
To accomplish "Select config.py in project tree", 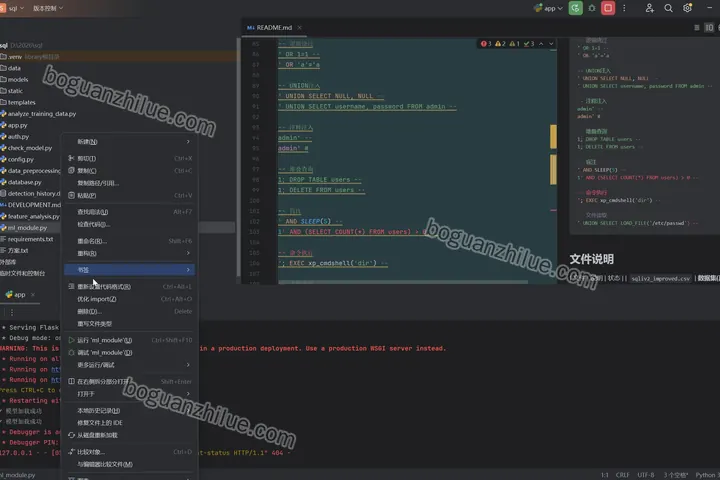I will pyautogui.click(x=21, y=159).
